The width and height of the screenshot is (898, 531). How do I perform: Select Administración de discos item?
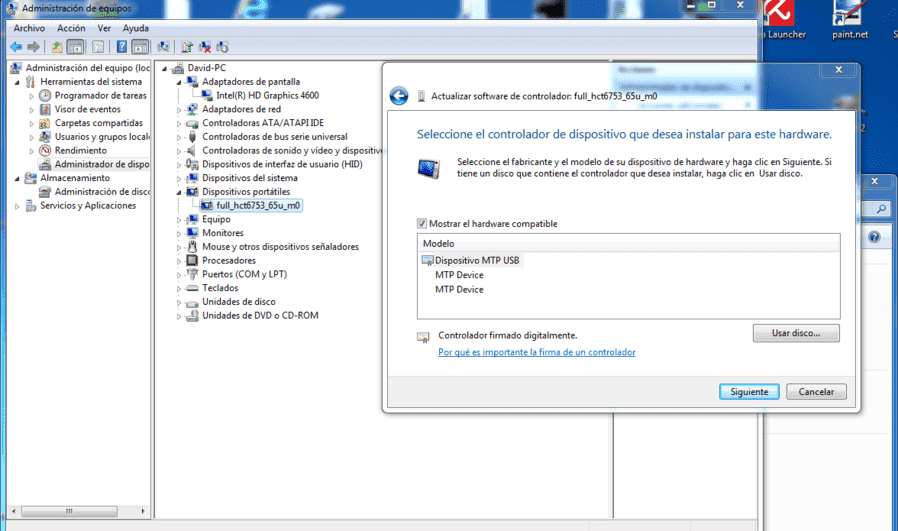(x=102, y=191)
